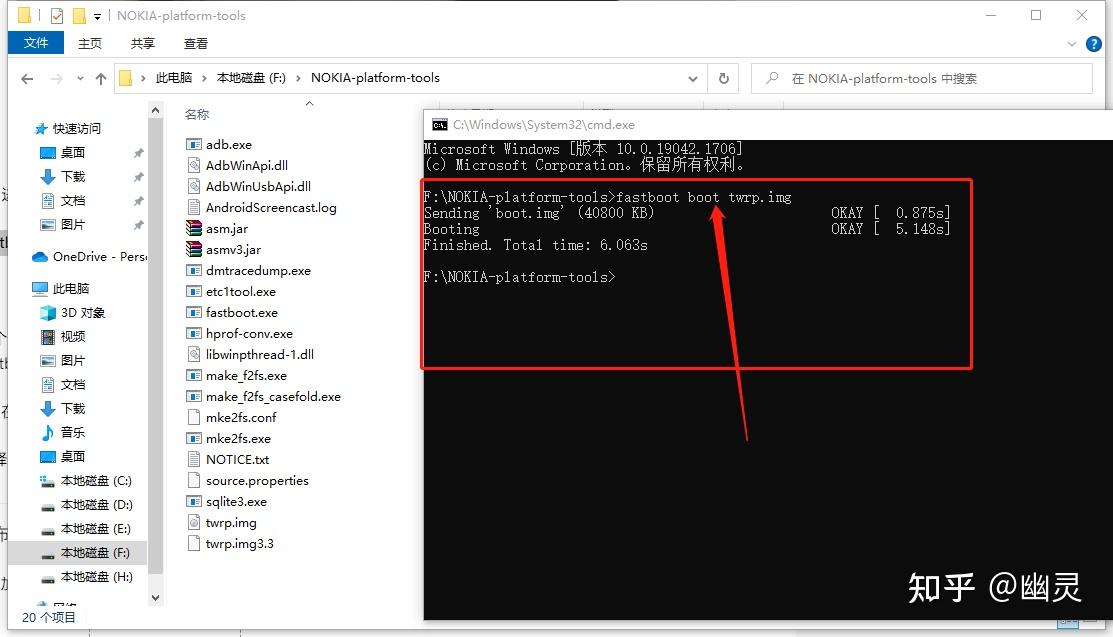Click the Back navigation arrow

pyautogui.click(x=27, y=79)
